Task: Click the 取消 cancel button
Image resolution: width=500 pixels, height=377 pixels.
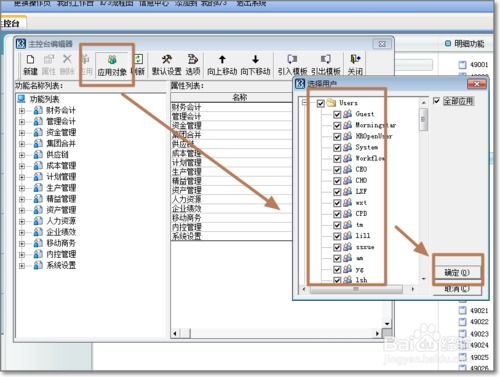Action: tap(457, 289)
